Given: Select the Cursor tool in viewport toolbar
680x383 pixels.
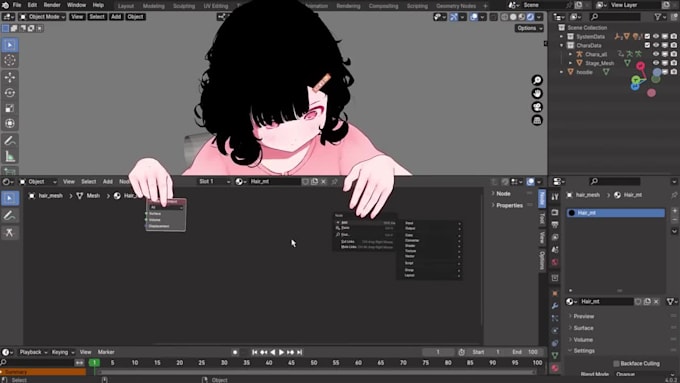Looking at the screenshot, I should (x=10, y=61).
